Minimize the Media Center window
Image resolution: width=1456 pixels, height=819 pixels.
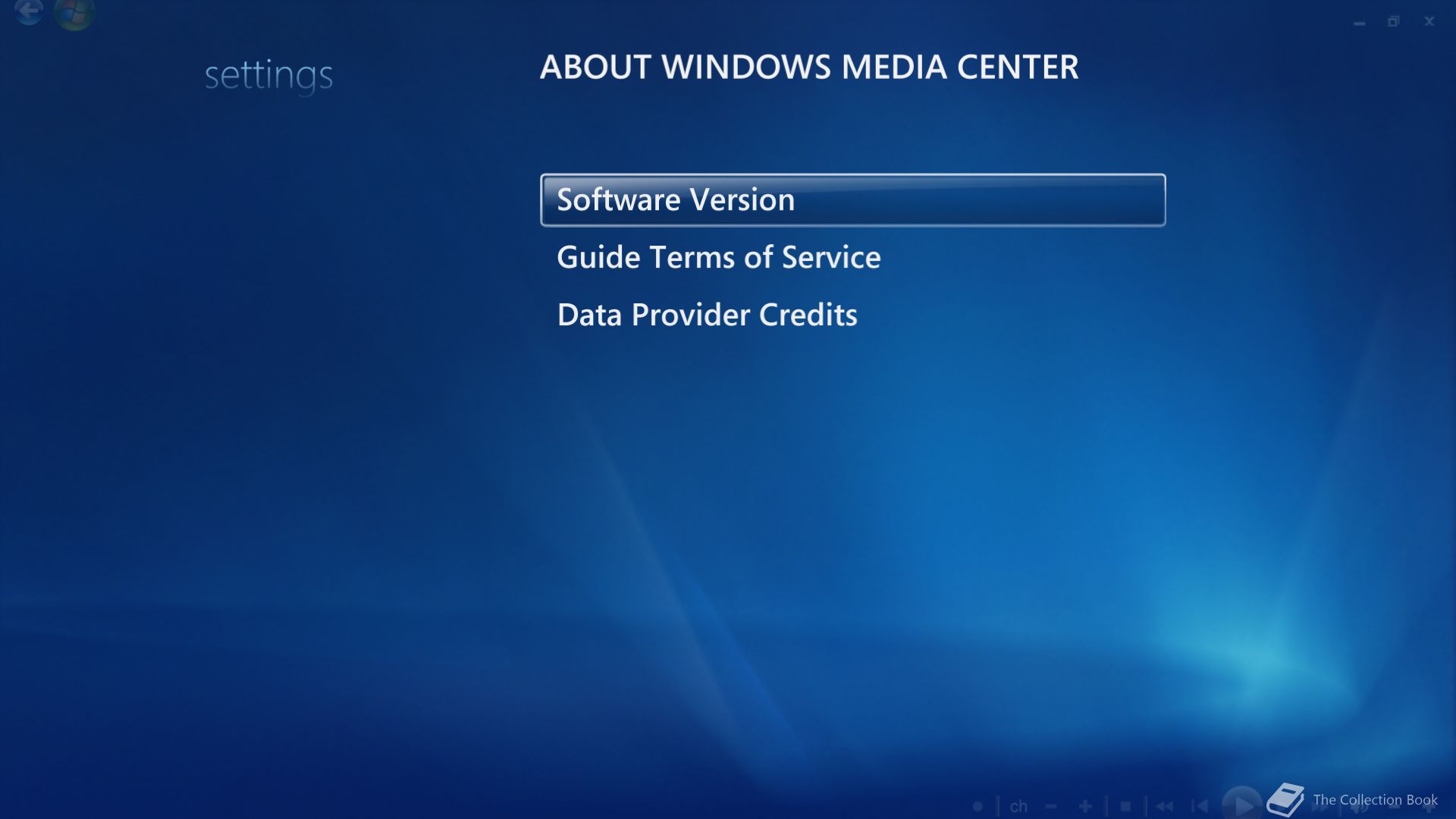coord(1359,23)
